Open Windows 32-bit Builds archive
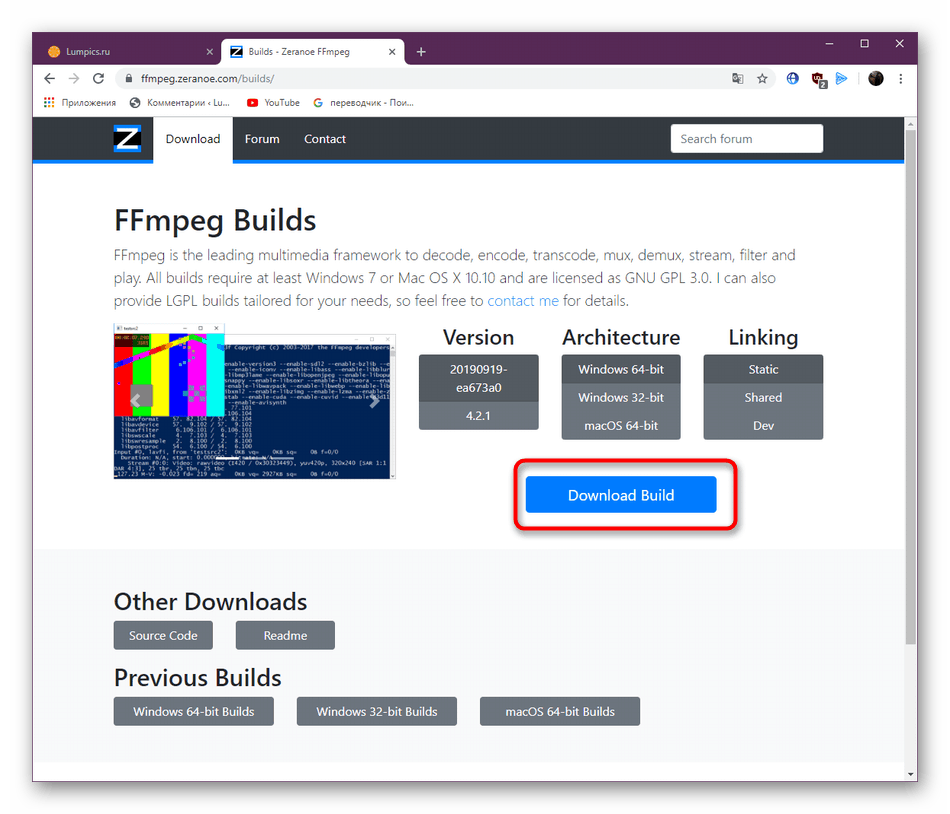The image size is (950, 814). click(377, 712)
